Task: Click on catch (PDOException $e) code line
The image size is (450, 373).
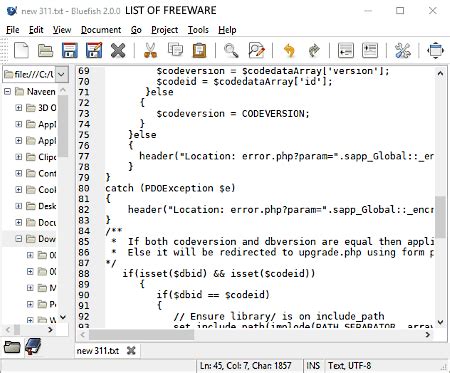Action: coord(170,188)
